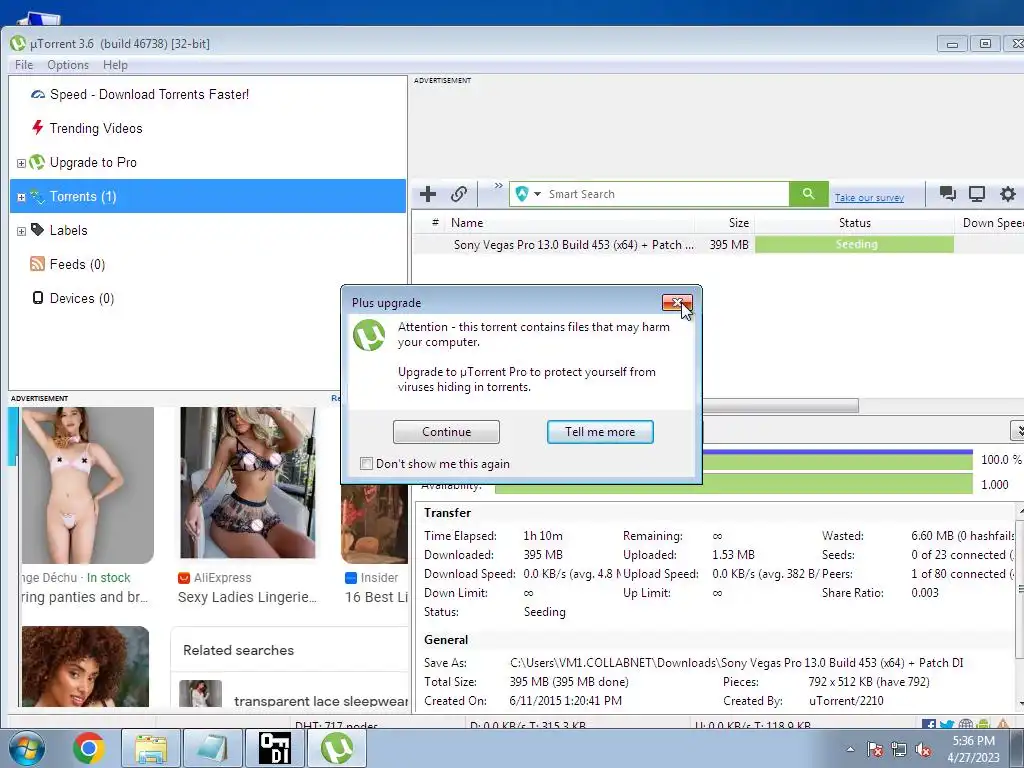Open the search provider dropdown arrow
This screenshot has height=768, width=1024.
pos(537,194)
